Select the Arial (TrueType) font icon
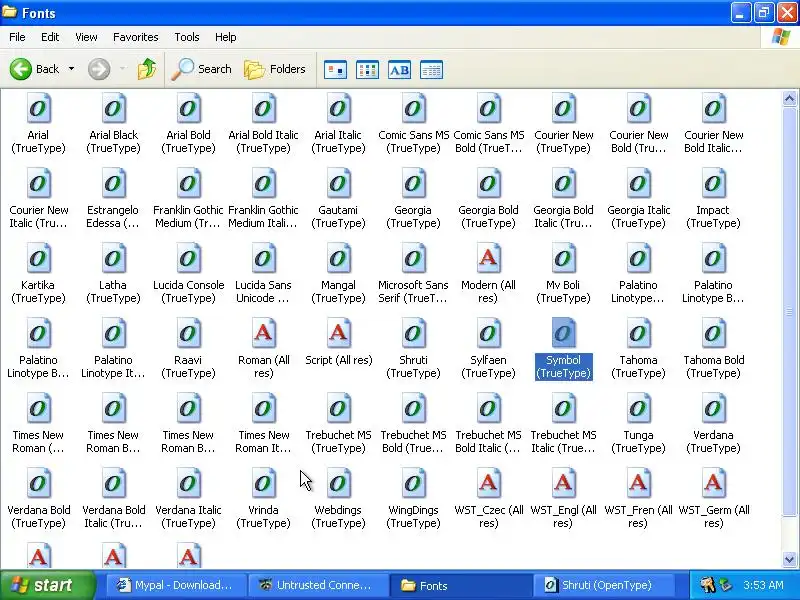 point(39,108)
